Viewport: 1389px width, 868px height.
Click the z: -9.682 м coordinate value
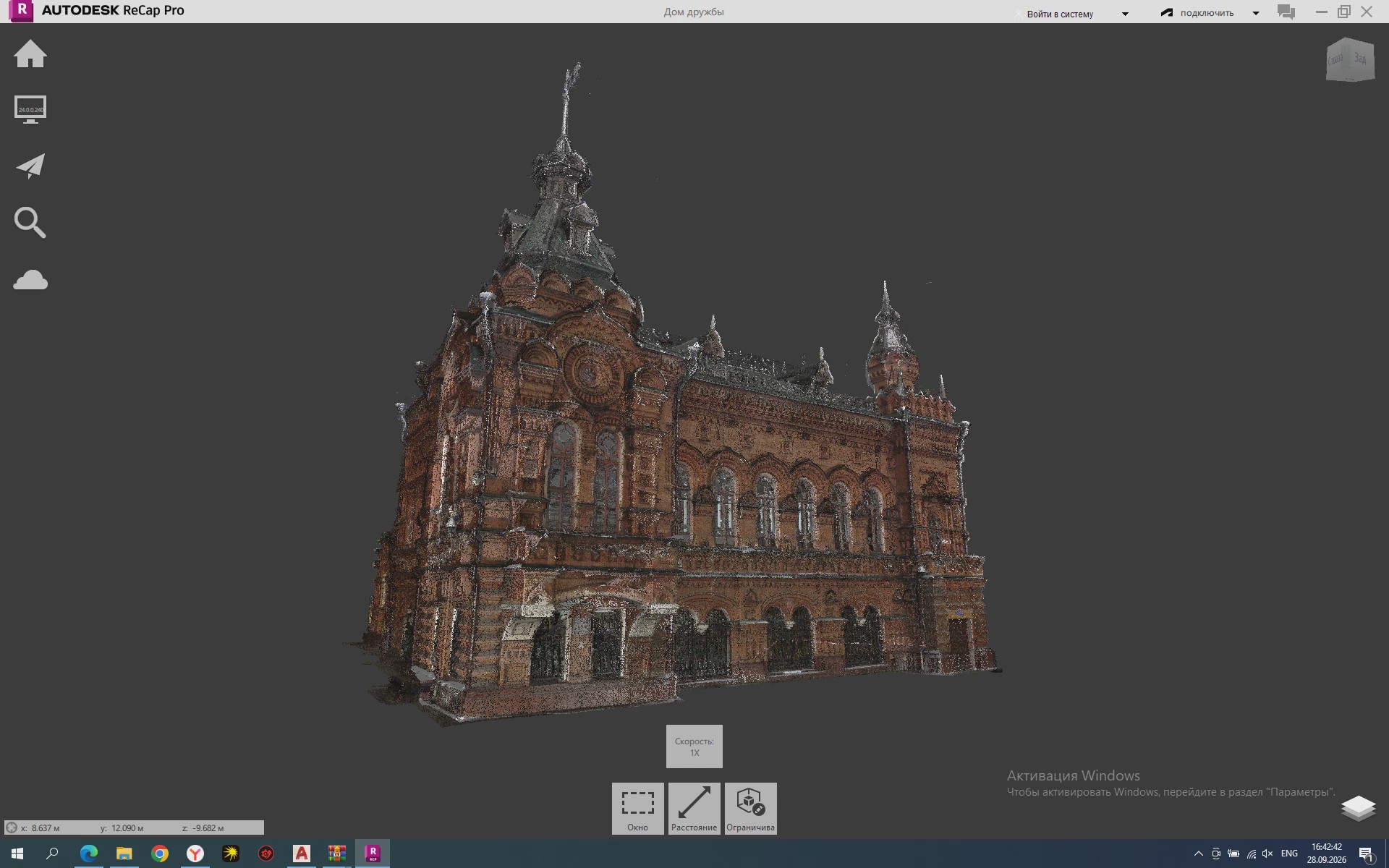click(203, 827)
